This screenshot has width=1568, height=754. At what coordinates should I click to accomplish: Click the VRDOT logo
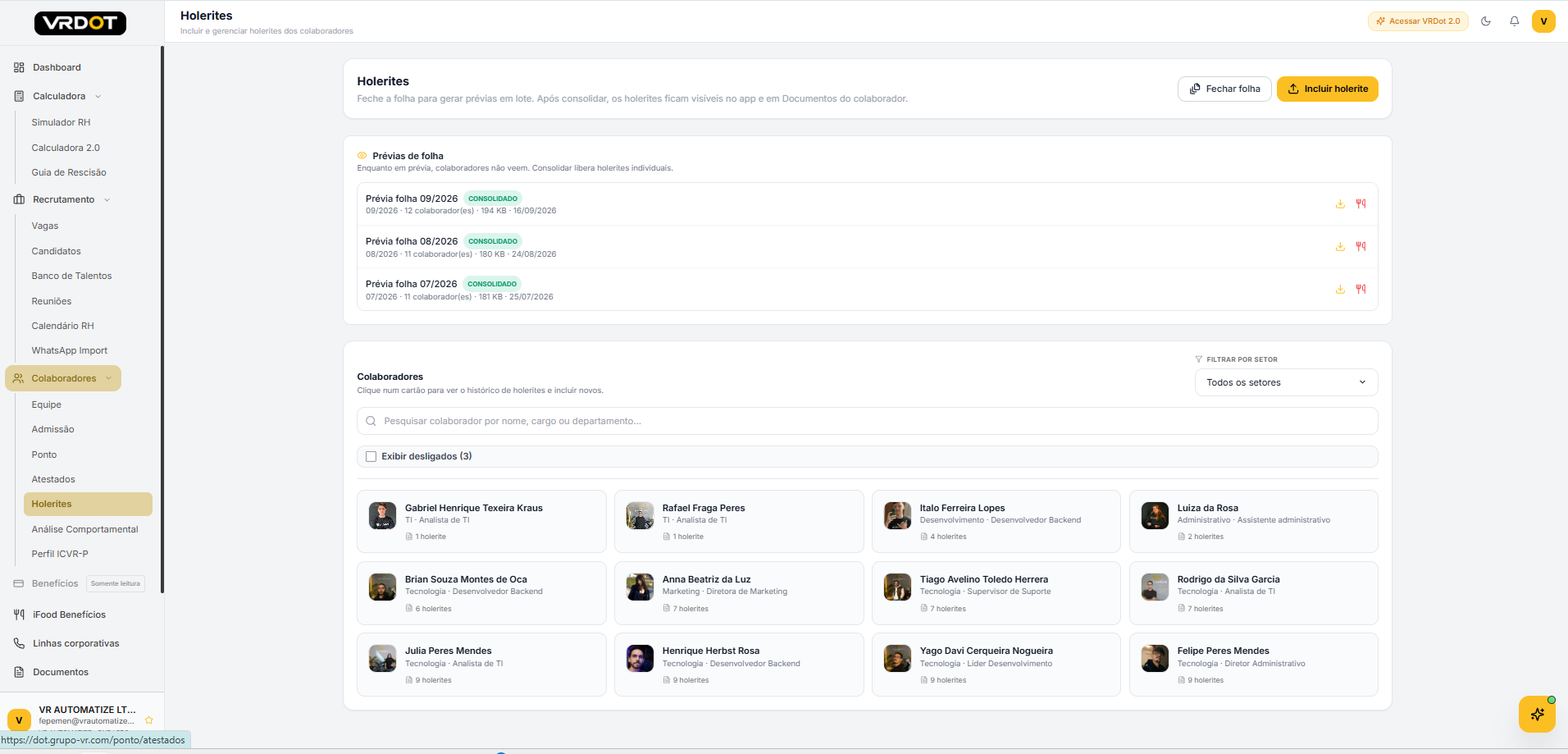[x=80, y=23]
